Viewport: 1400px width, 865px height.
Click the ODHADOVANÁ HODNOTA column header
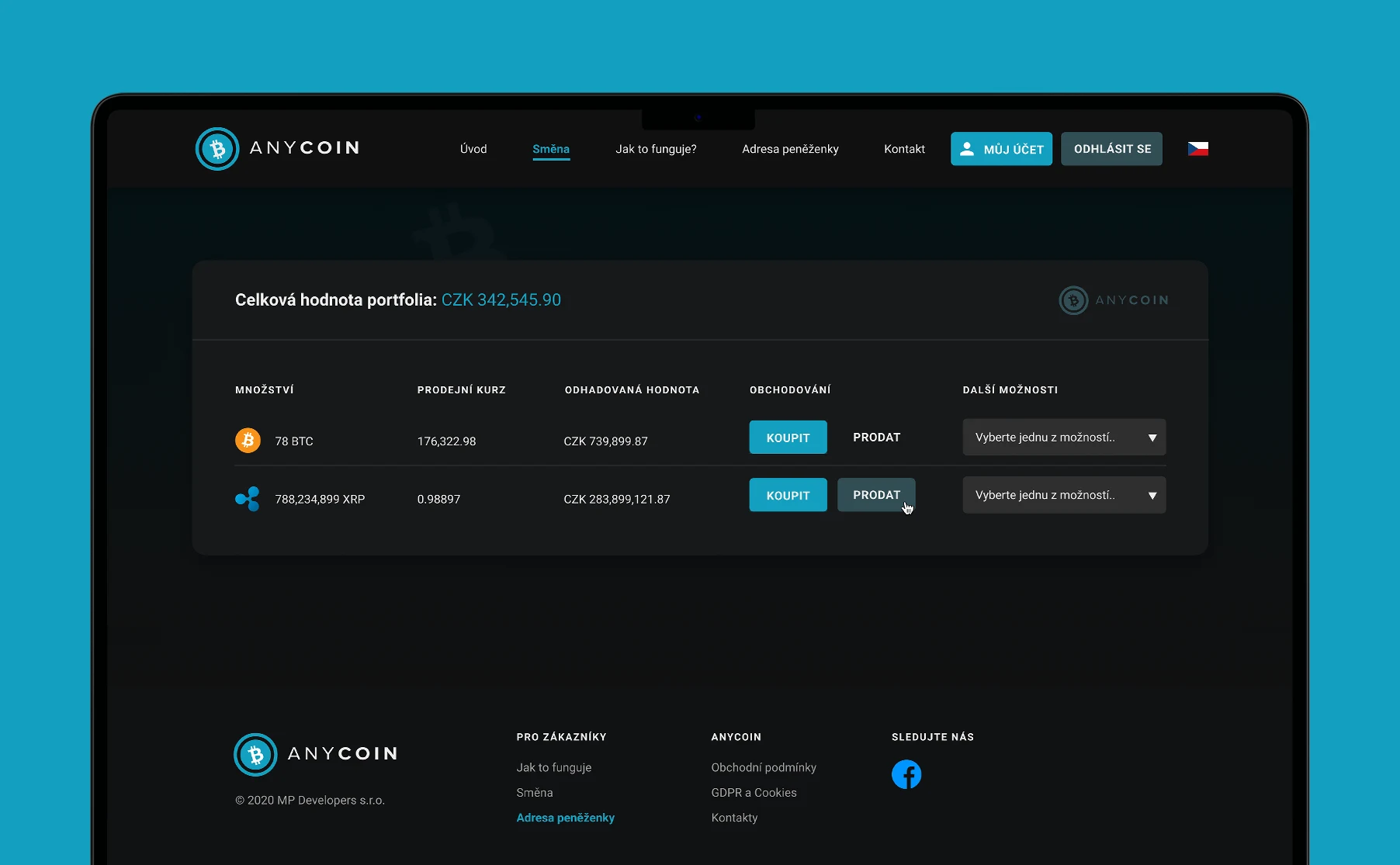tap(632, 389)
